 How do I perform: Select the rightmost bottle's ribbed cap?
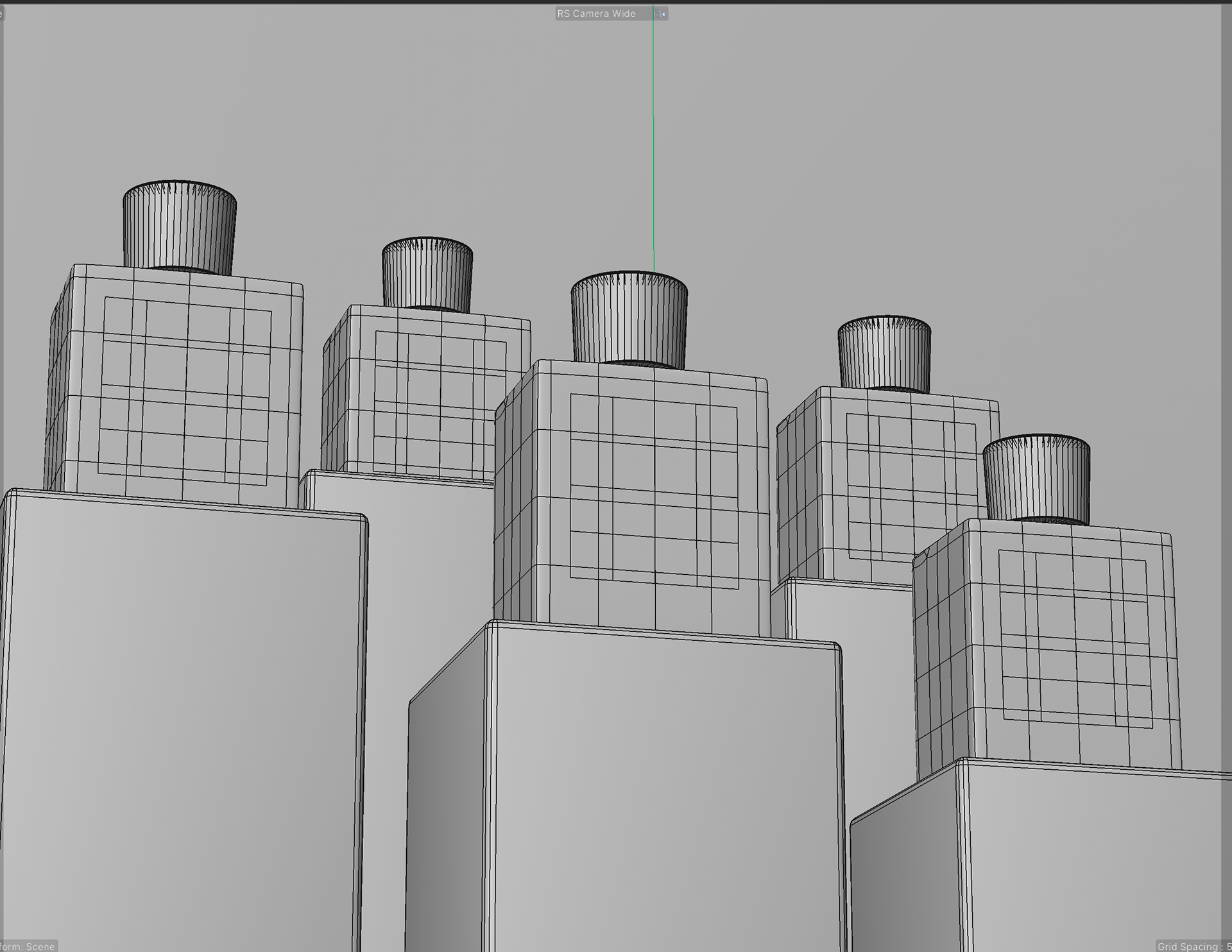(1036, 479)
